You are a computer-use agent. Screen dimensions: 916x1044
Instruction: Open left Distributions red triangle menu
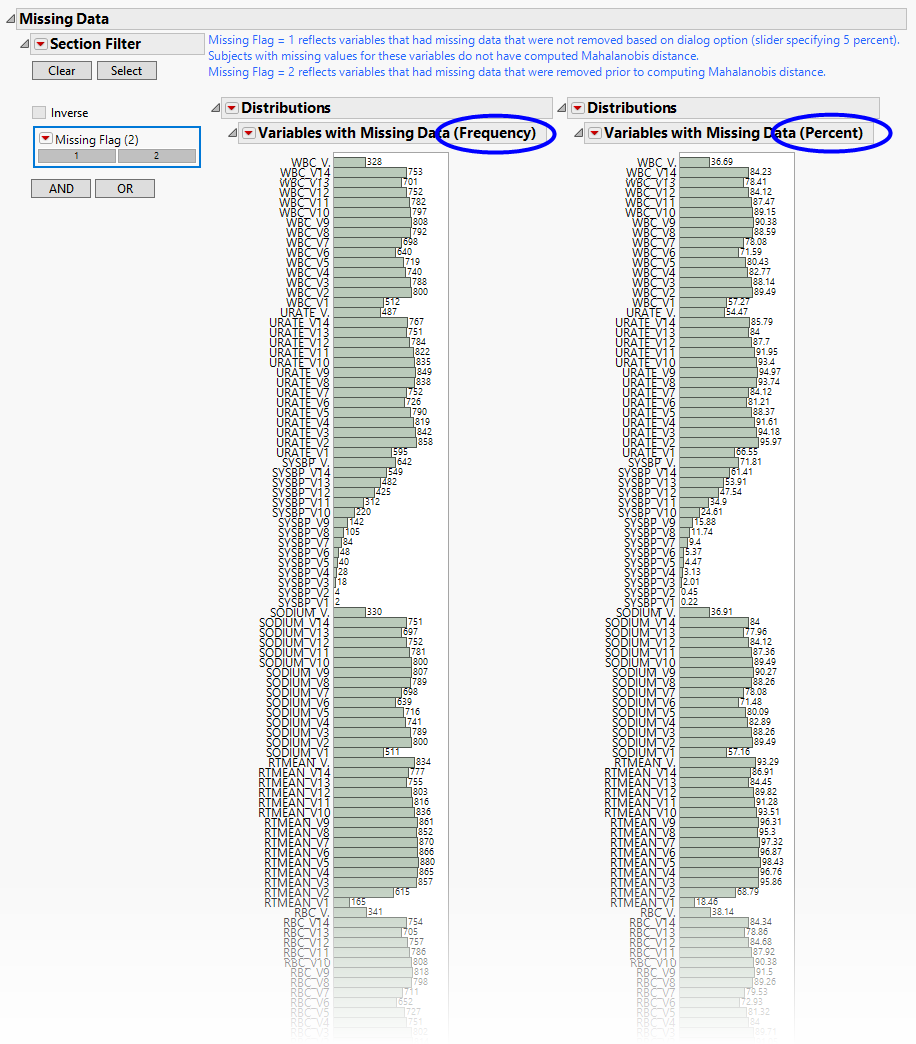[232, 108]
